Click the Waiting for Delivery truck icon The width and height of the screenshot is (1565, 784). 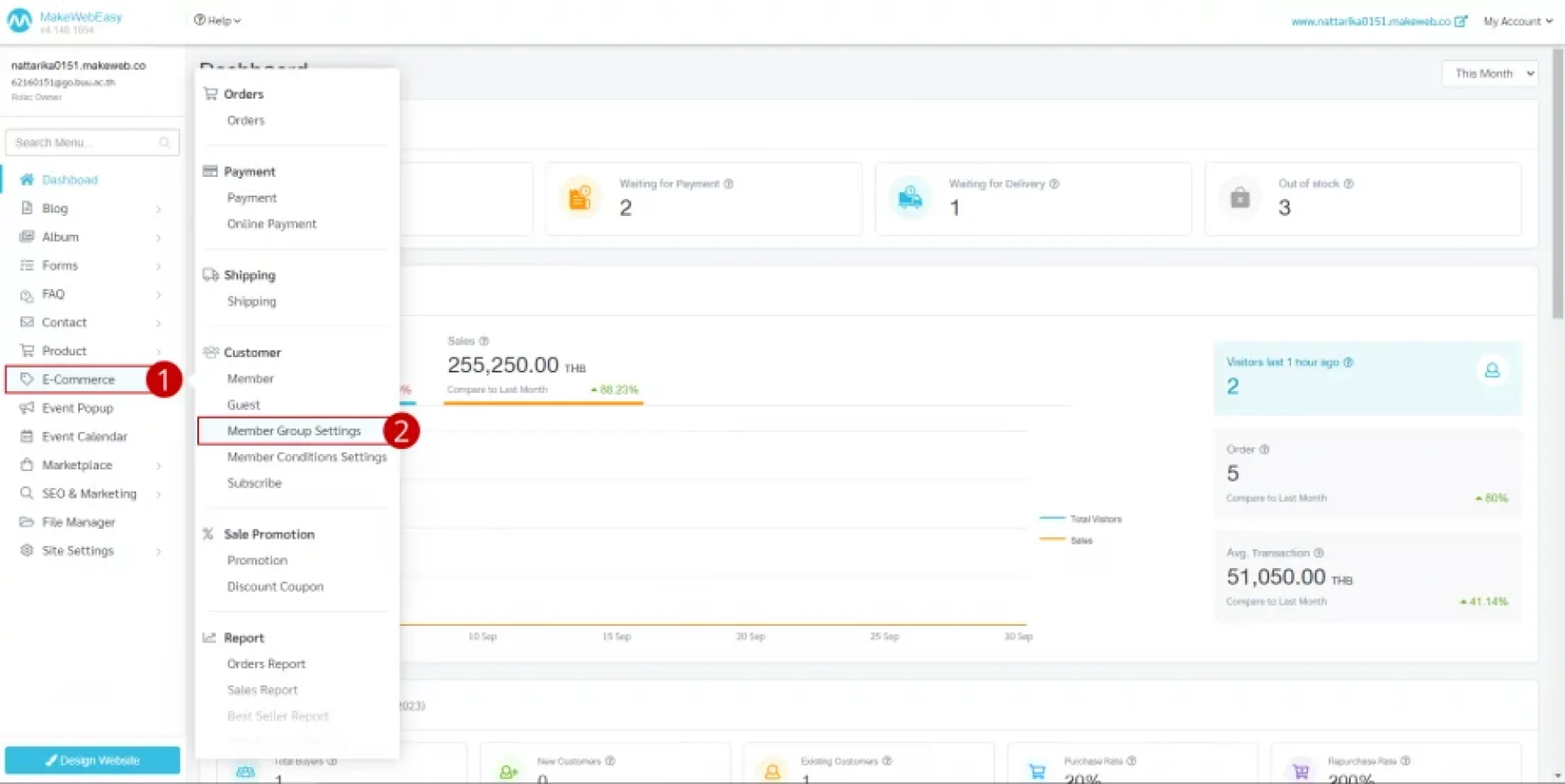[910, 198]
